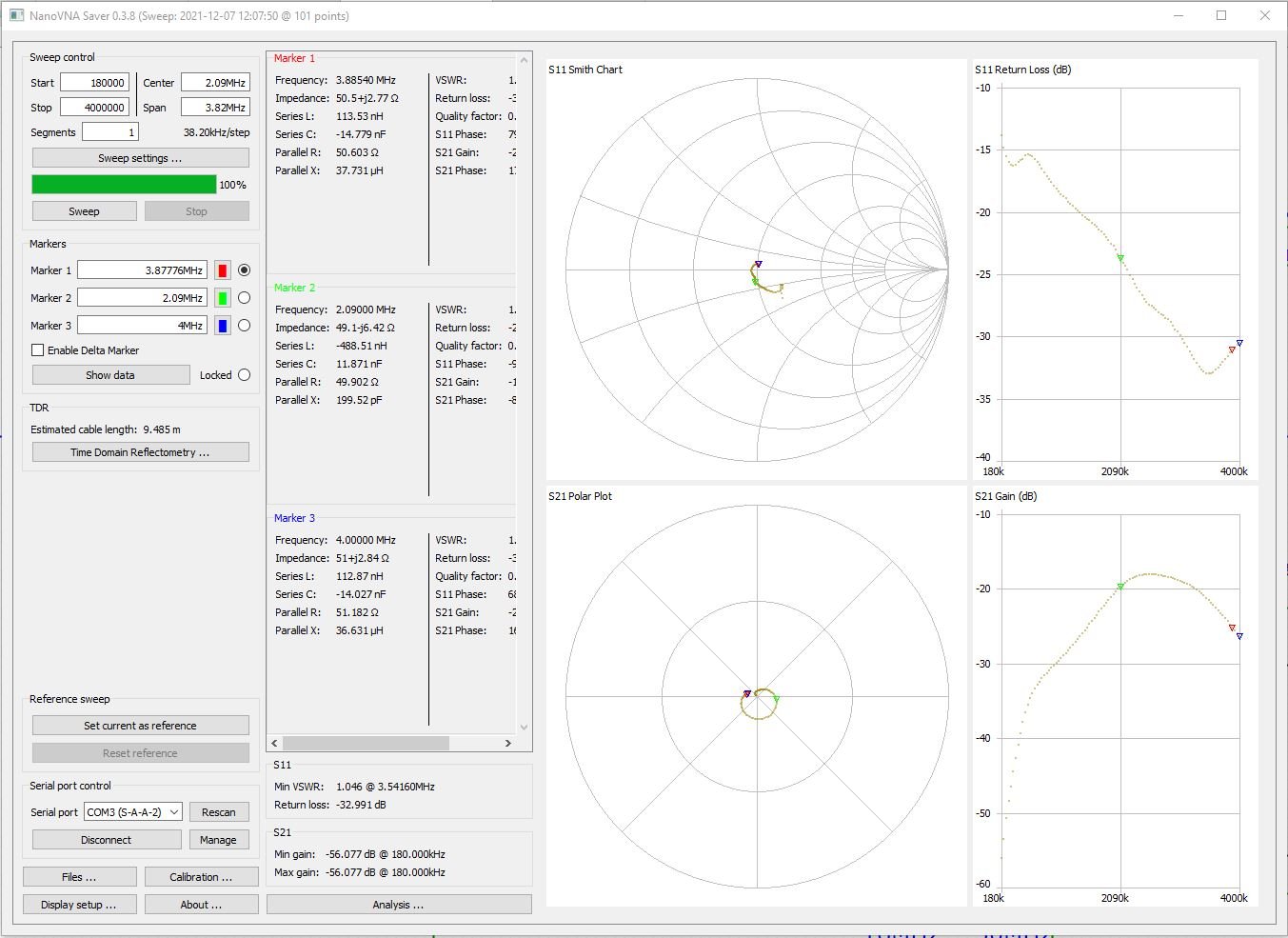The image size is (1288, 938).
Task: Click the Marker 2 heading label
Action: click(x=294, y=288)
